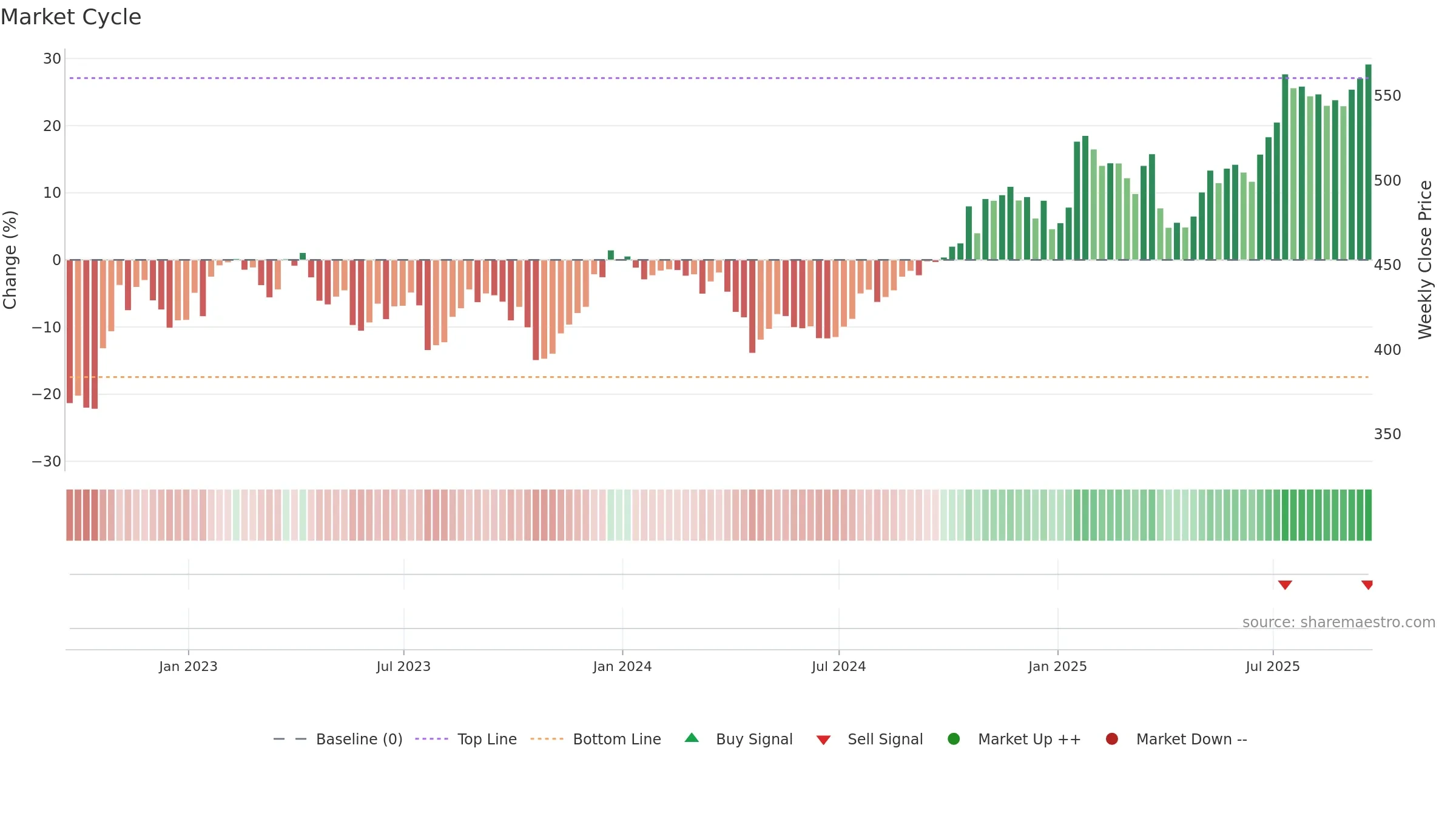
Task: Click the Weekly Close Price axis title
Action: coord(1425,260)
